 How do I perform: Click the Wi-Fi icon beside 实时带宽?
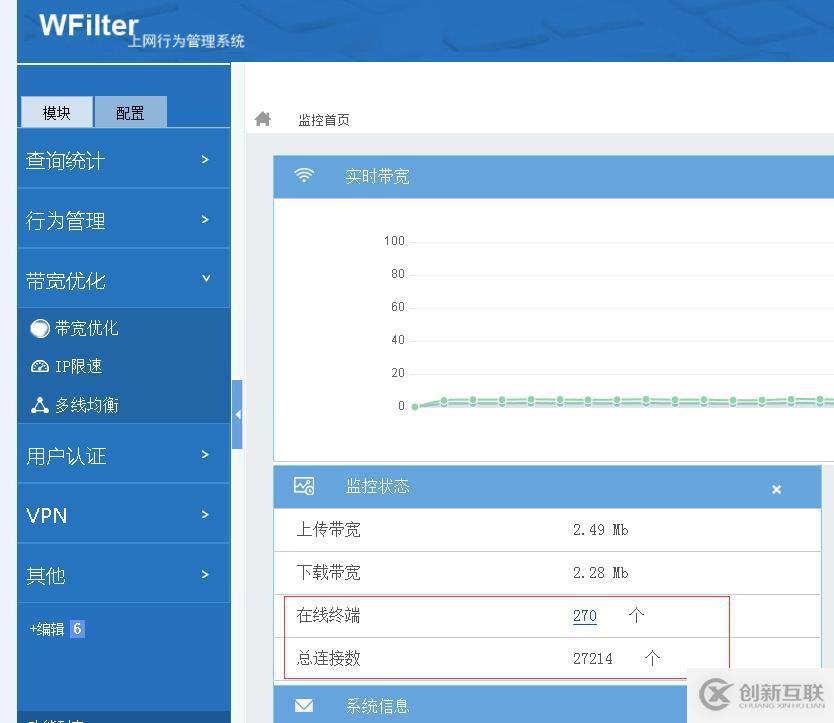click(304, 176)
